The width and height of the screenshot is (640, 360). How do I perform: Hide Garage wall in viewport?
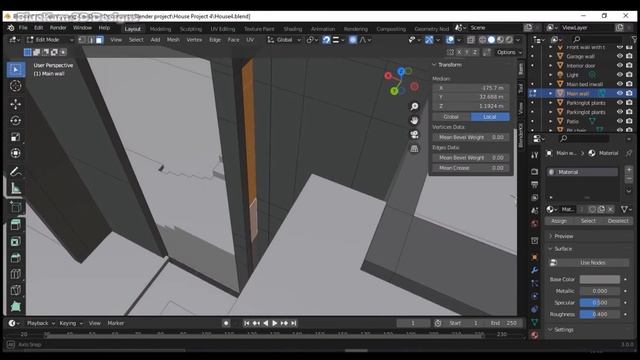620,56
